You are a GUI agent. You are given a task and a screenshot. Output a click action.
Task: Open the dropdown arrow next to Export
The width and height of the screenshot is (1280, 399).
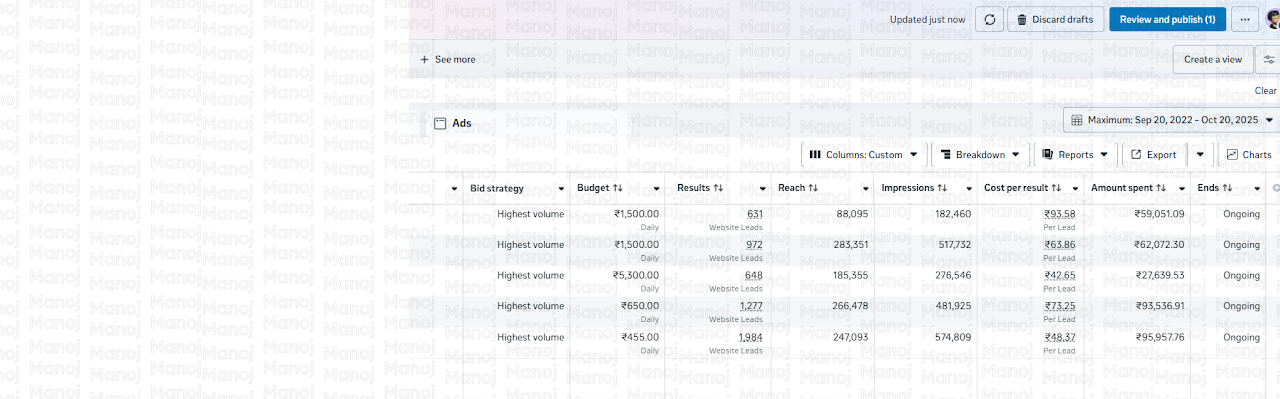pyautogui.click(x=1200, y=155)
